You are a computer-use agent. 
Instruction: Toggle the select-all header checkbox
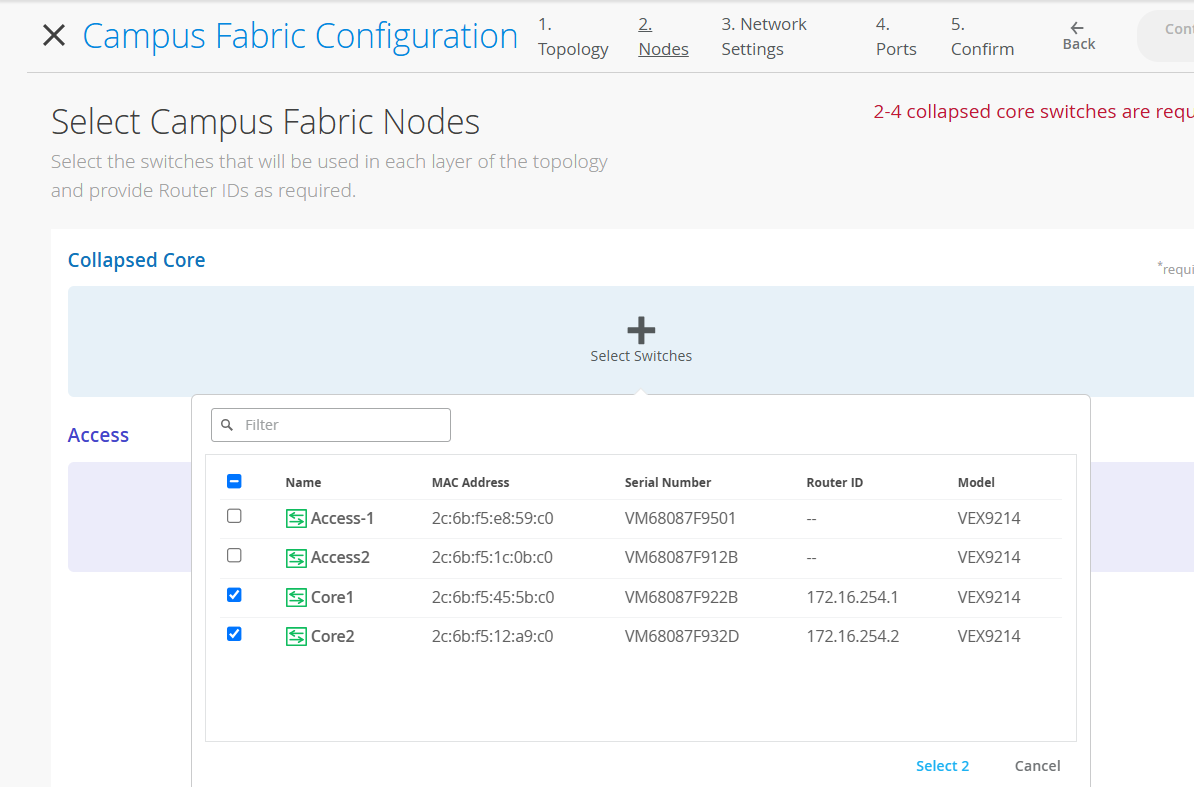234,481
